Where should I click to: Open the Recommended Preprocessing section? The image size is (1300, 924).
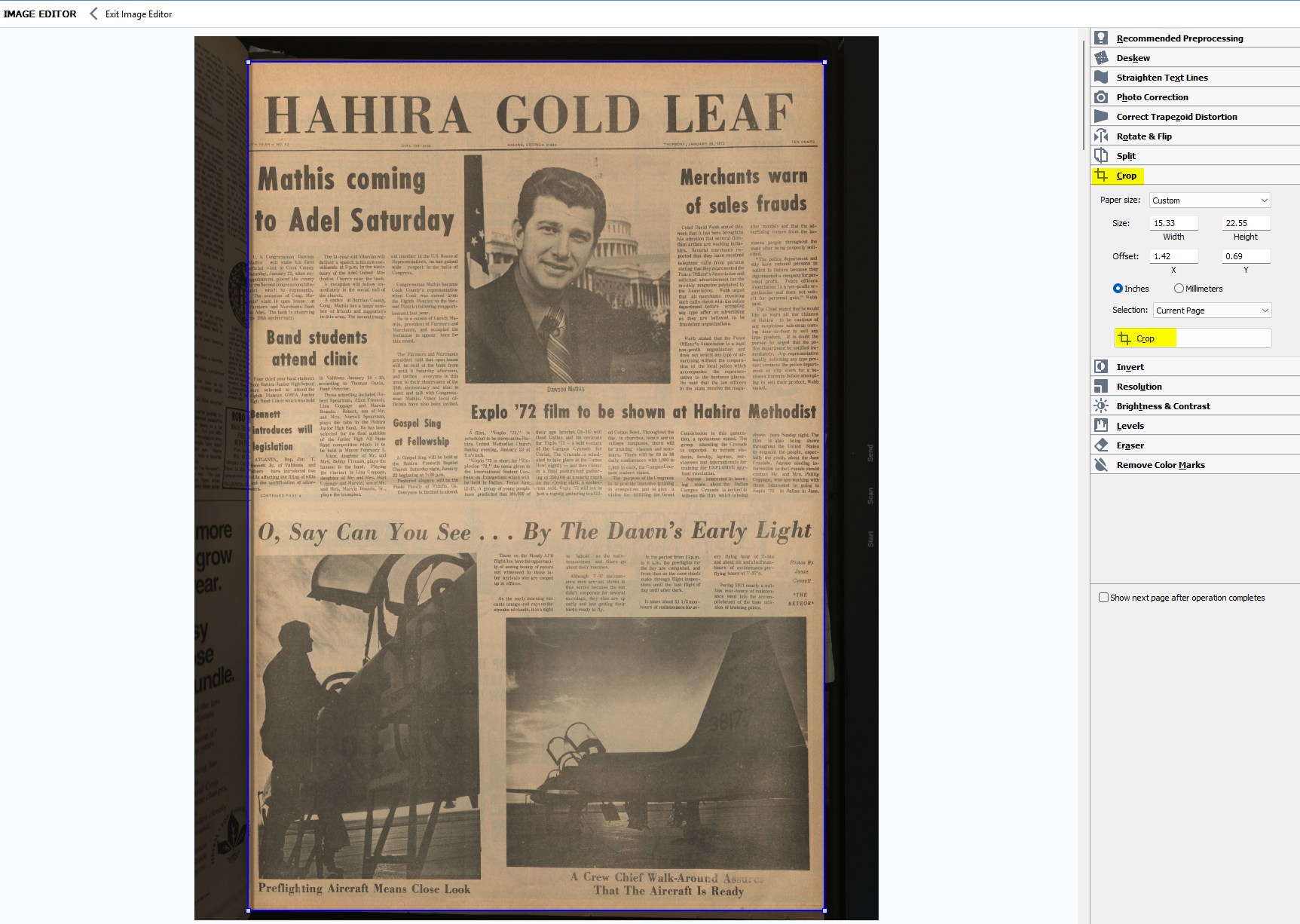coord(1179,38)
